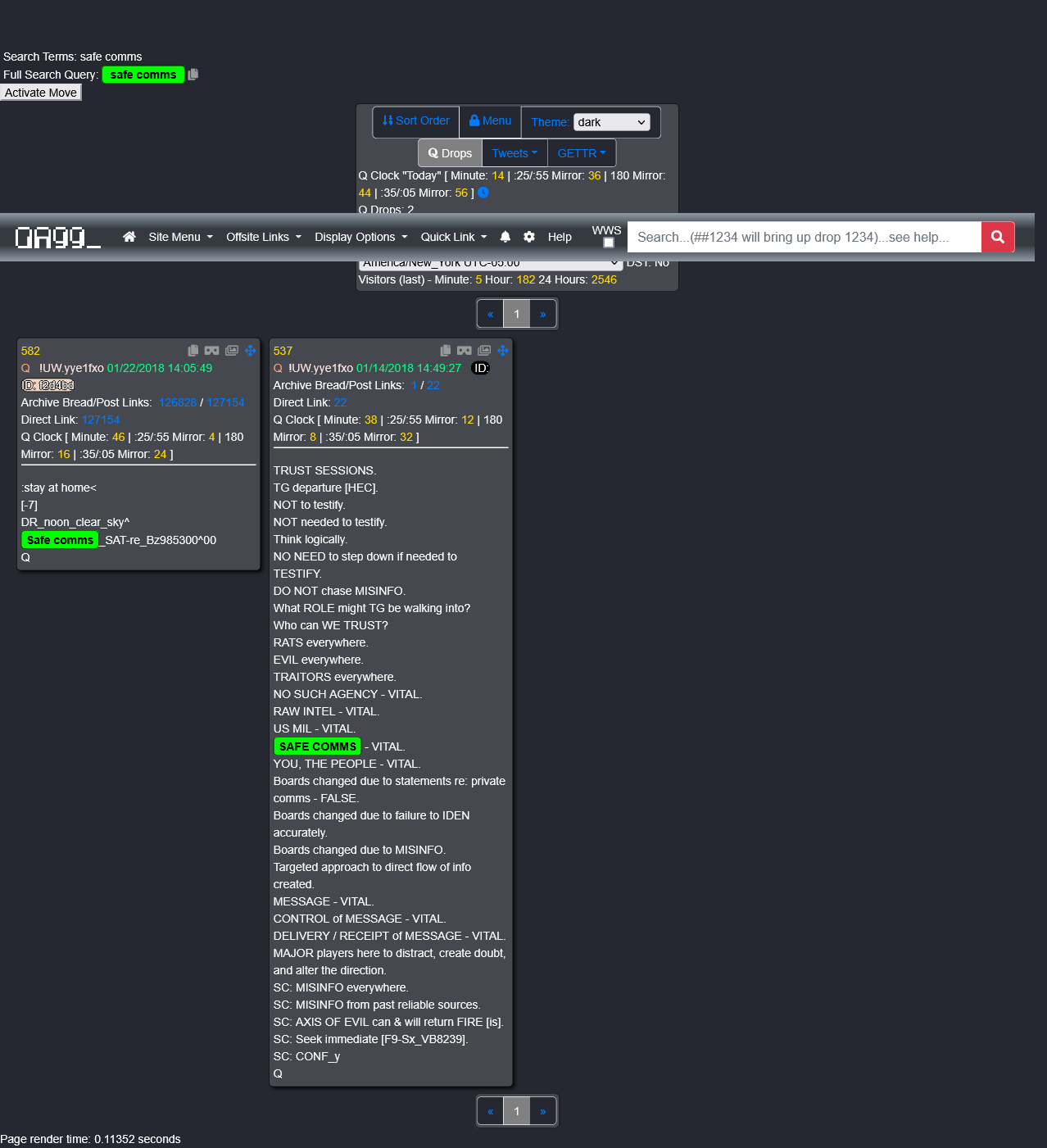Go to previous page in bottom pagination
Screen dimensions: 1047x1148
coord(490,1111)
